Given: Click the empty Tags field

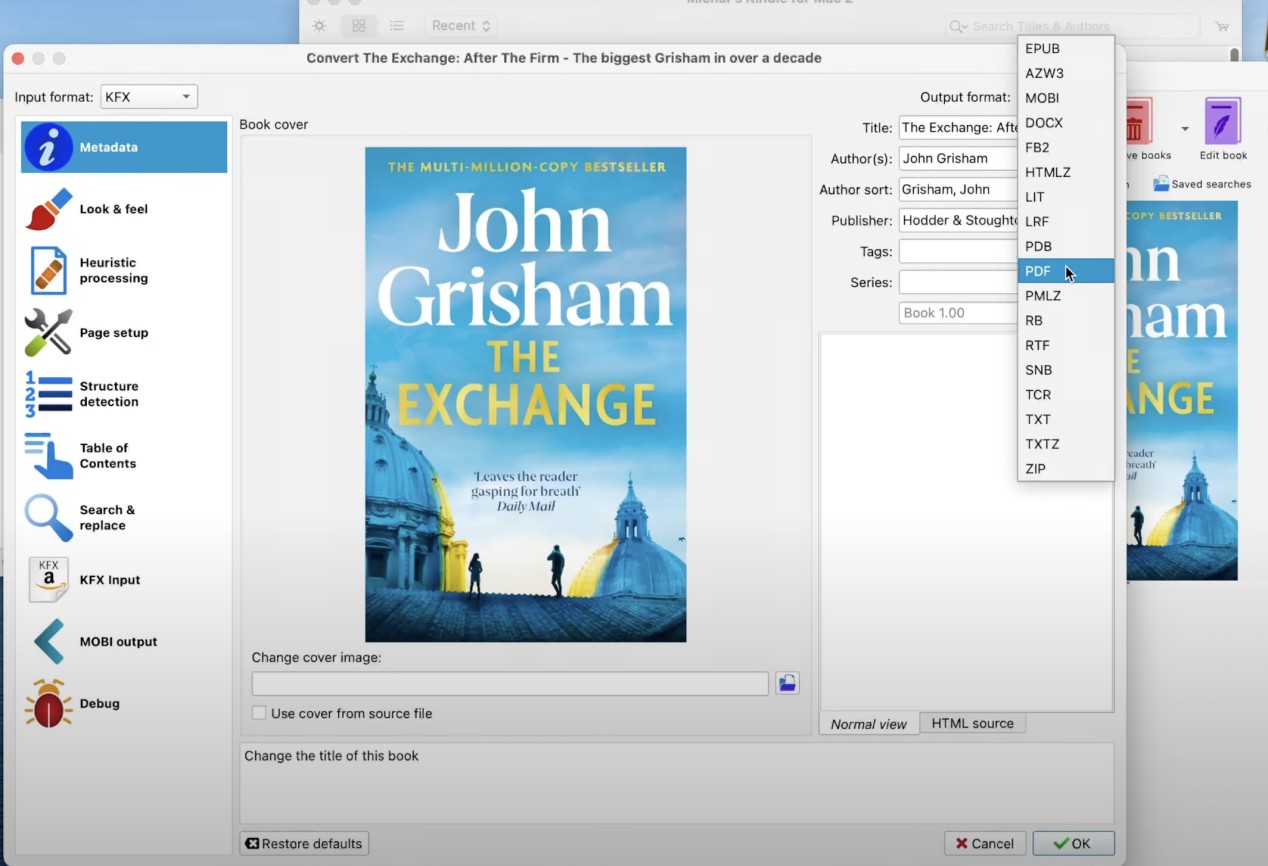Looking at the screenshot, I should click(x=958, y=251).
